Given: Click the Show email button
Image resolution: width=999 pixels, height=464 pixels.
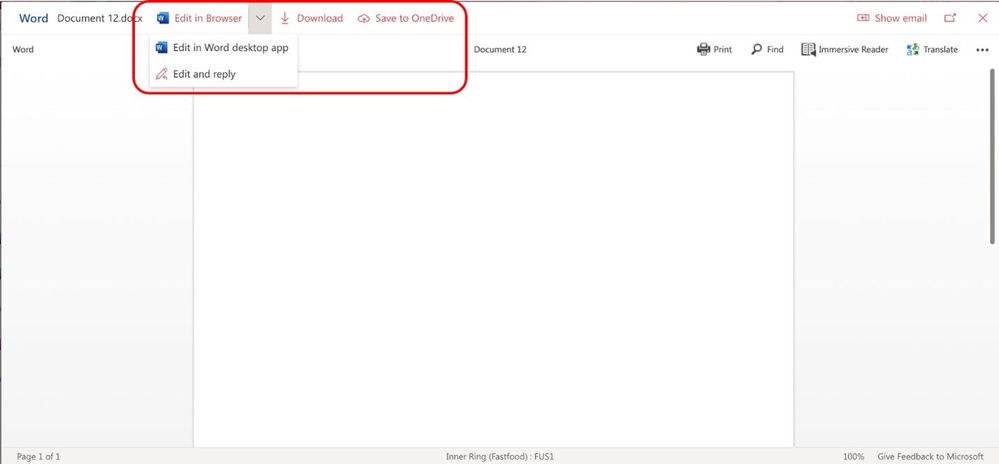Looking at the screenshot, I should tap(891, 18).
